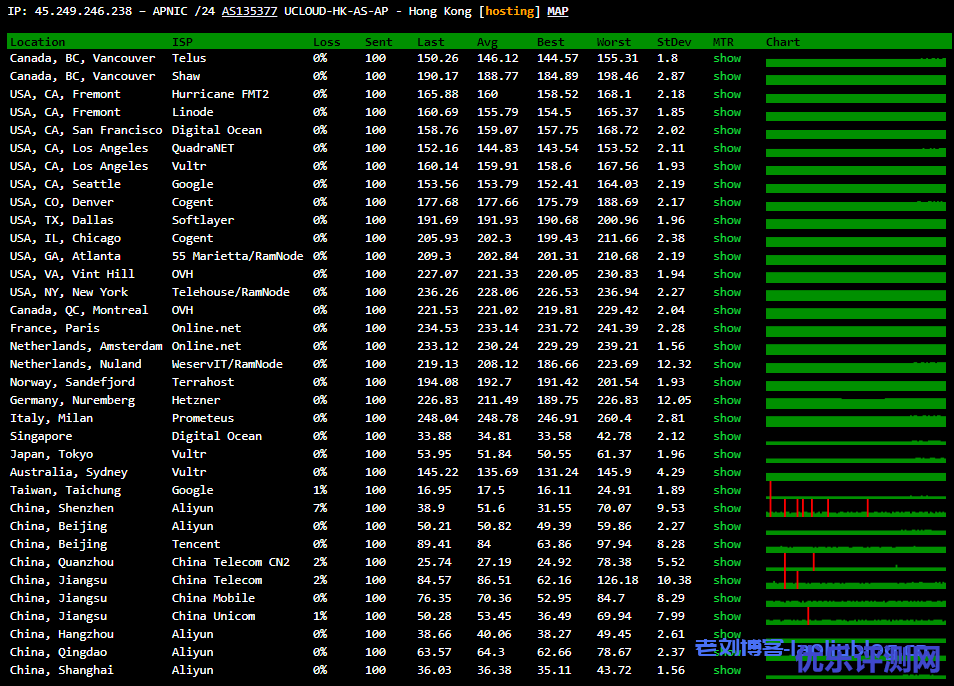The width and height of the screenshot is (954, 686).
Task: Show MTR for Dallas Softlayer row
Action: 727,220
